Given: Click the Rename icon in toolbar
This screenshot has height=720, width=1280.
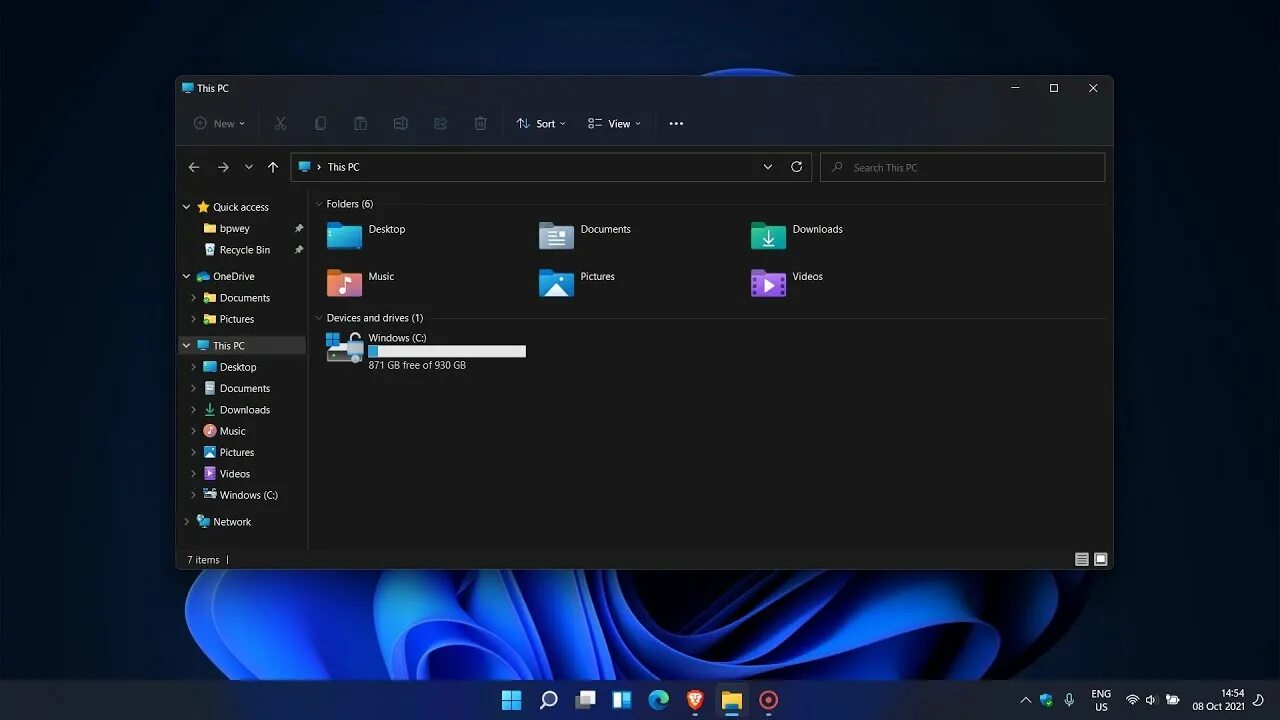Looking at the screenshot, I should tap(400, 124).
